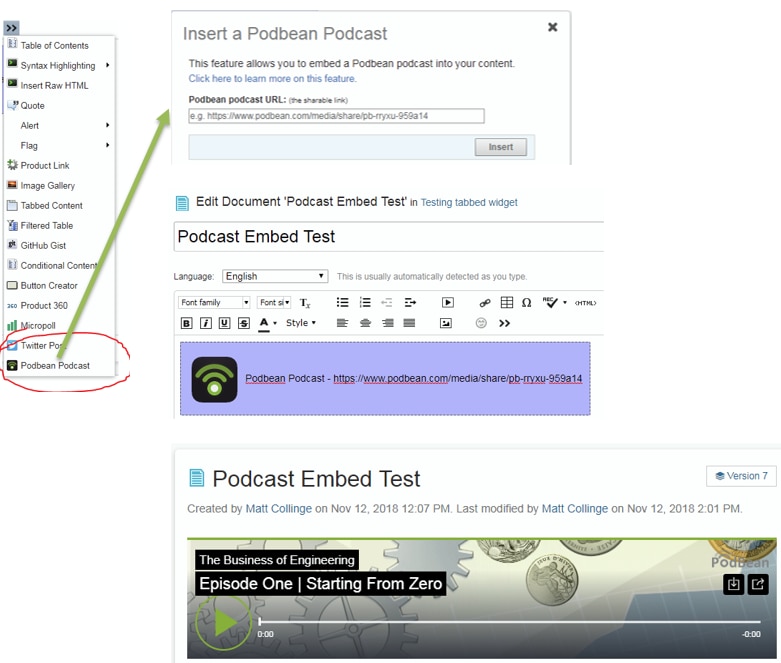Play the podcast episode

click(x=223, y=623)
